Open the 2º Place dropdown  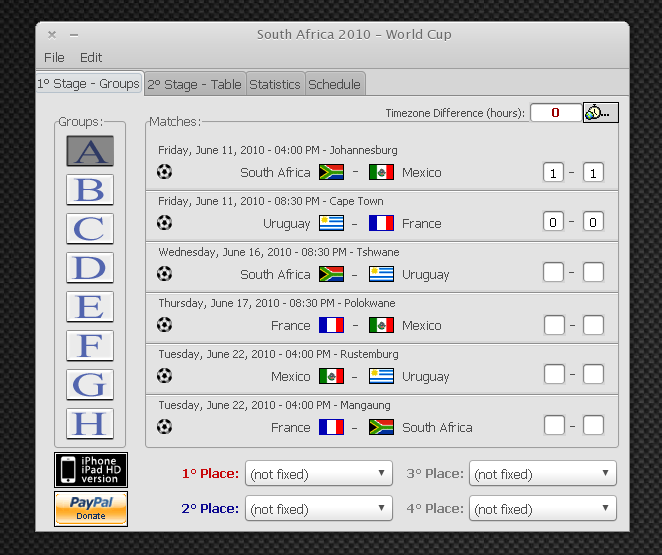pyautogui.click(x=319, y=508)
